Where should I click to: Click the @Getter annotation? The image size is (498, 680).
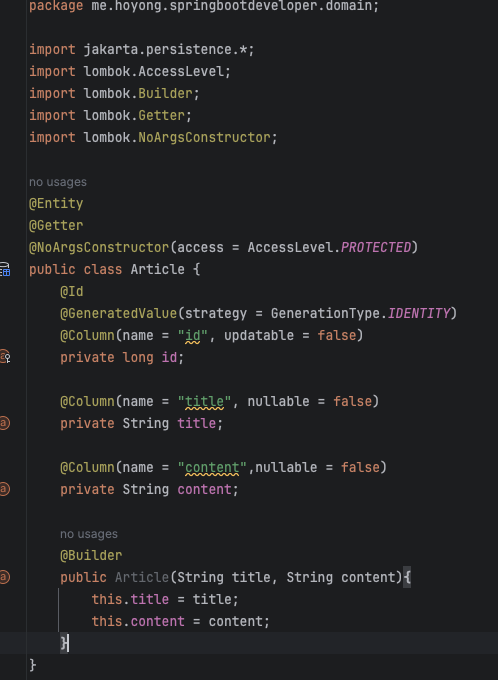56,226
